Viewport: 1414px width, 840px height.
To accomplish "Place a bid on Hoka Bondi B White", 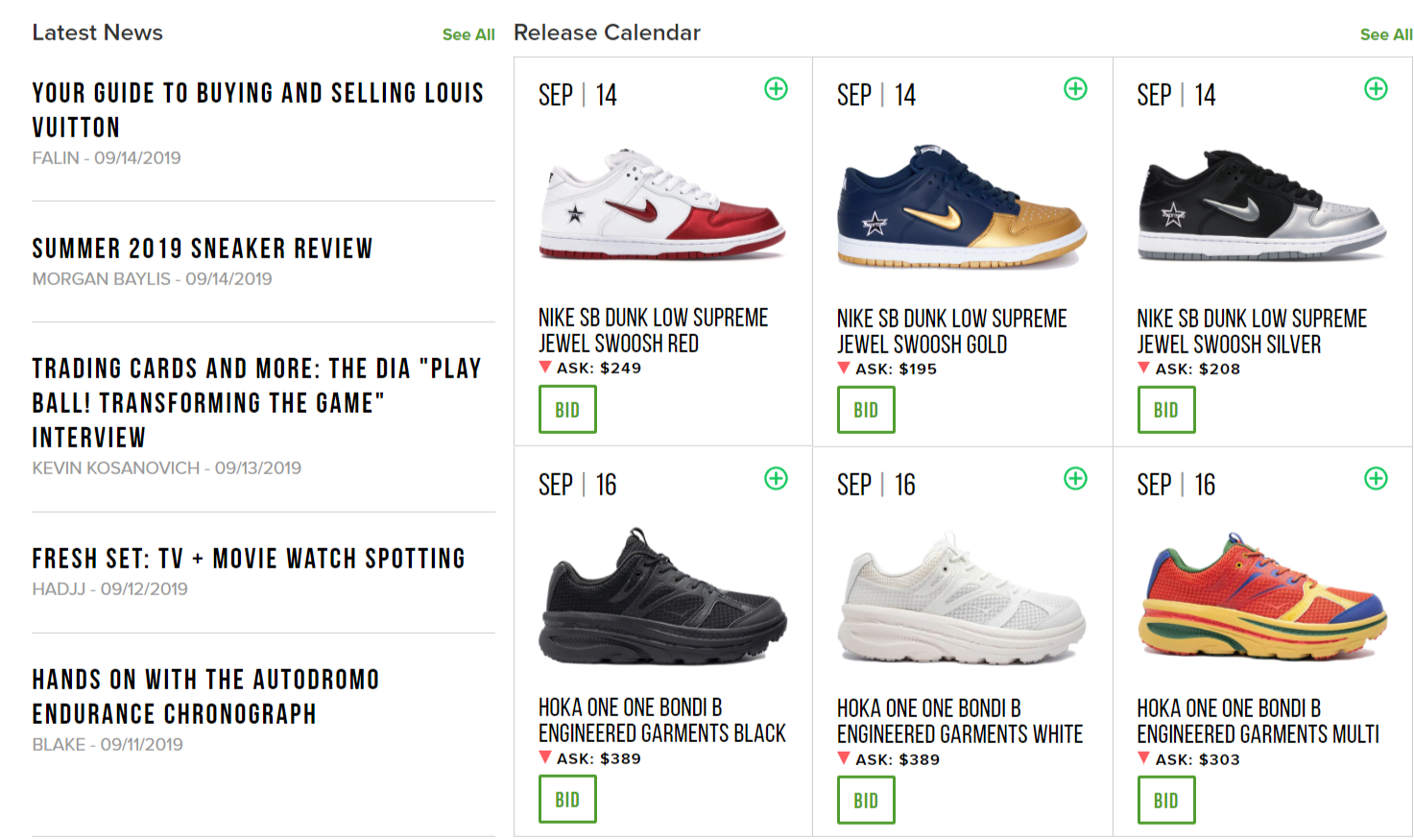I will tap(866, 801).
